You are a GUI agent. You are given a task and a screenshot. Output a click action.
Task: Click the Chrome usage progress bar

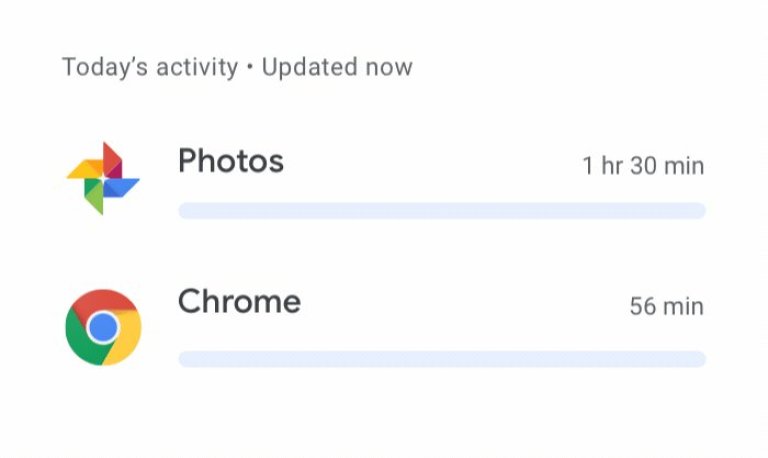(441, 359)
